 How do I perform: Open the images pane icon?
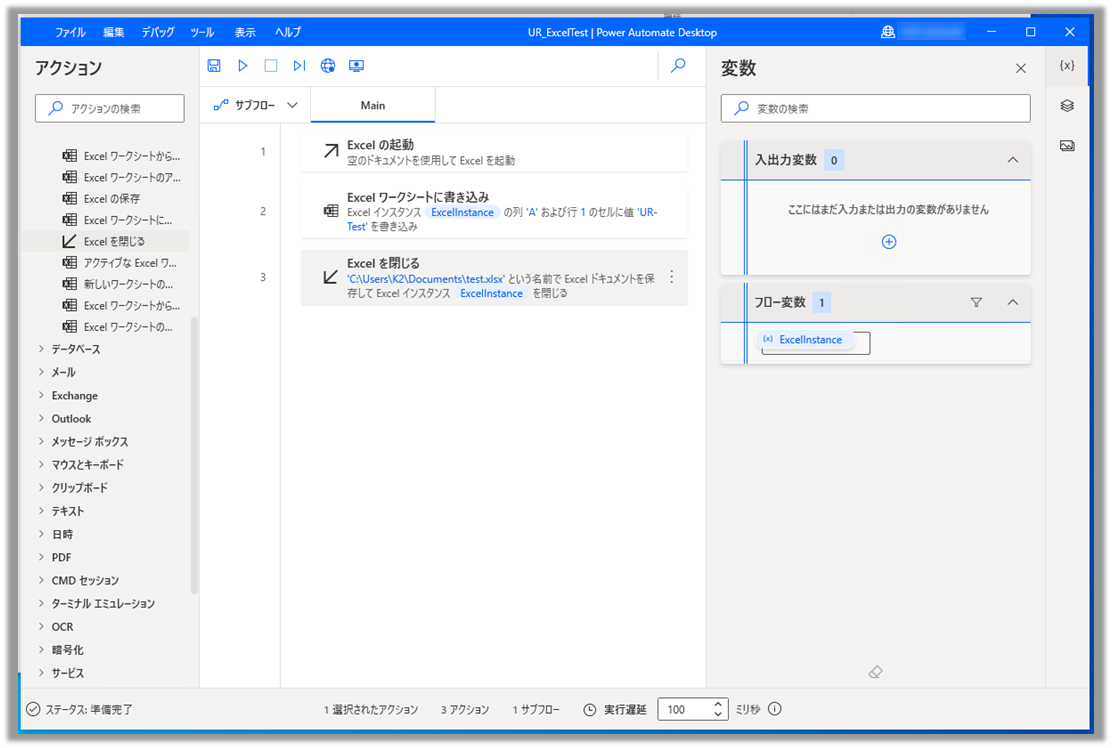coord(1067,145)
